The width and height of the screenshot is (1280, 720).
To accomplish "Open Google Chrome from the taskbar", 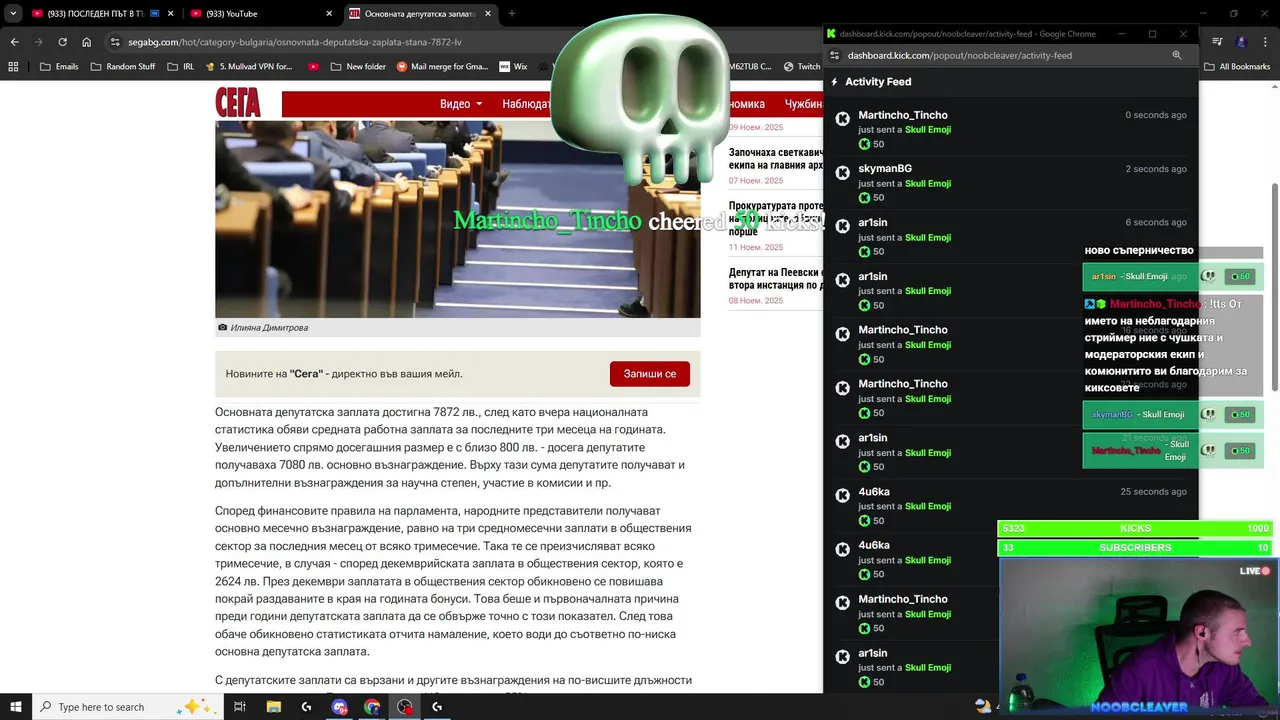I will [372, 706].
